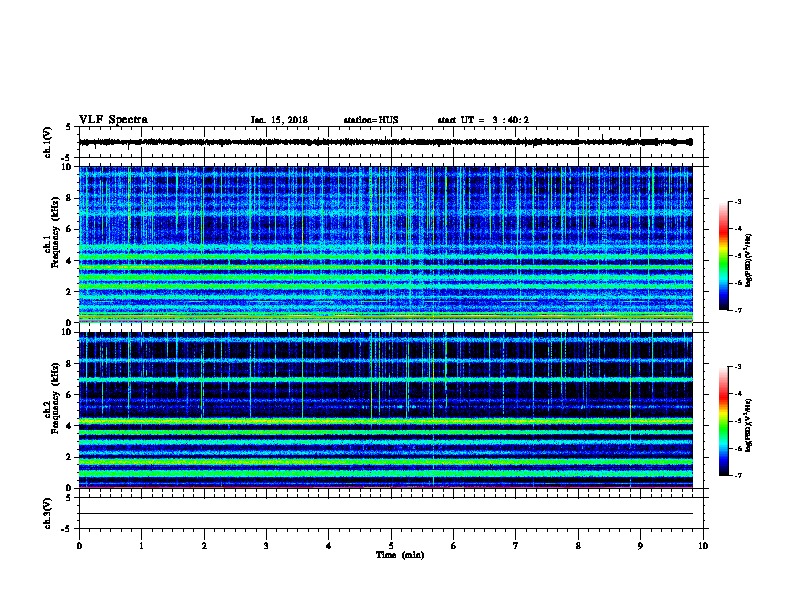Image resolution: width=792 pixels, height=612 pixels.
Task: Click the "VLF Spectra" plot title
Action: click(x=113, y=120)
